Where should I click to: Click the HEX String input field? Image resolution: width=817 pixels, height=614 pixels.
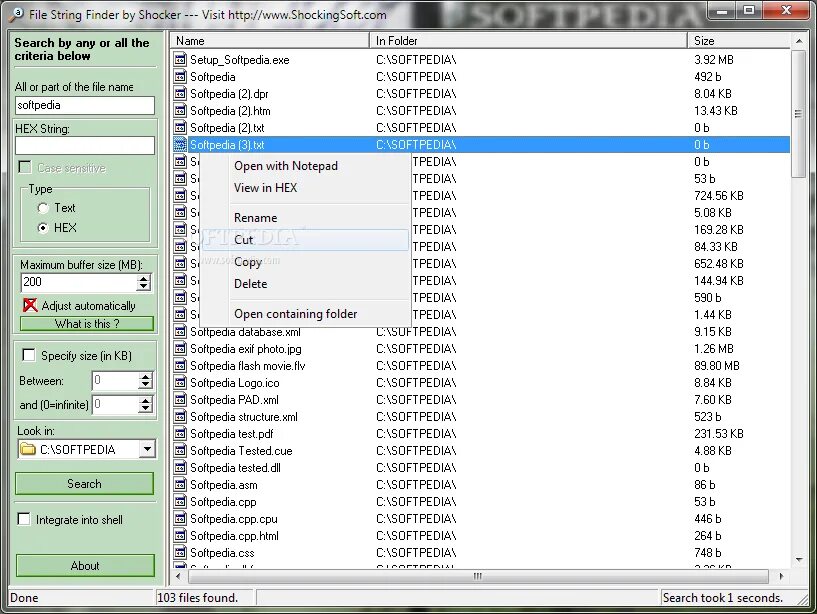pyautogui.click(x=85, y=145)
